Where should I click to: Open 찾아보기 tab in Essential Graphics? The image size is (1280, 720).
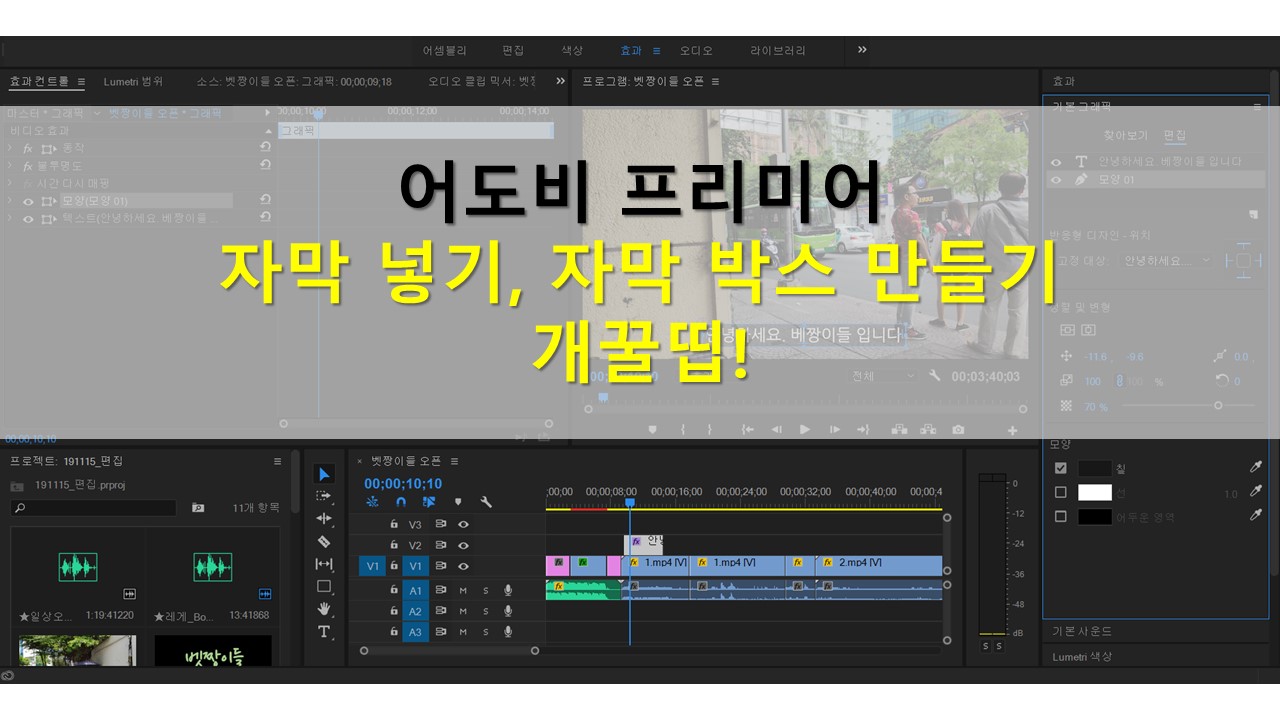click(x=1125, y=135)
